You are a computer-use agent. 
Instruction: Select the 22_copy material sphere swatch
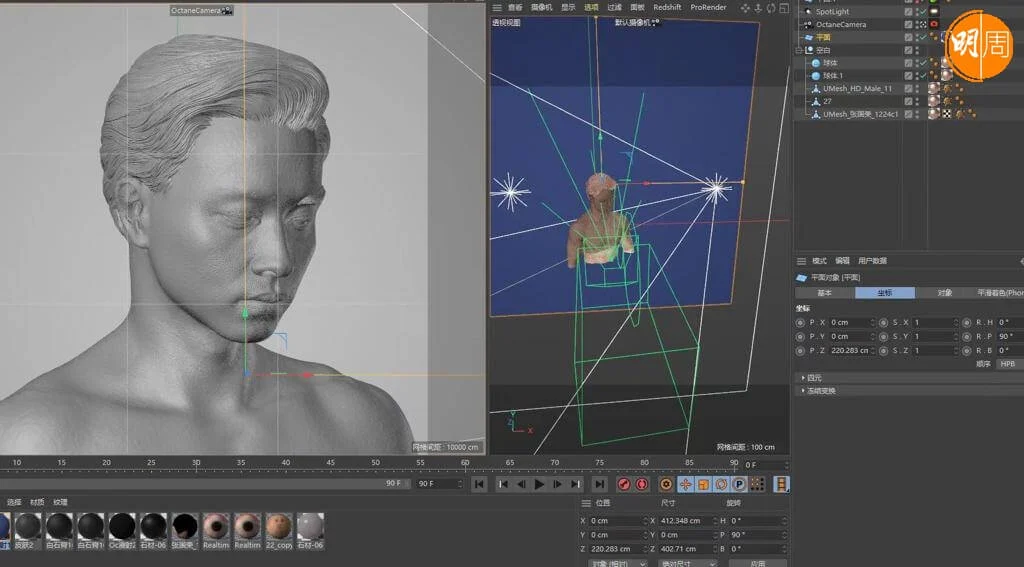pyautogui.click(x=279, y=526)
